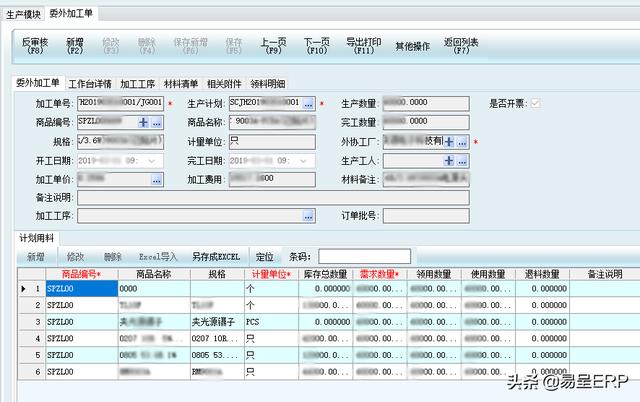The width and height of the screenshot is (640, 402).
Task: Switch to the 工作台详情 tab
Action: 90,83
